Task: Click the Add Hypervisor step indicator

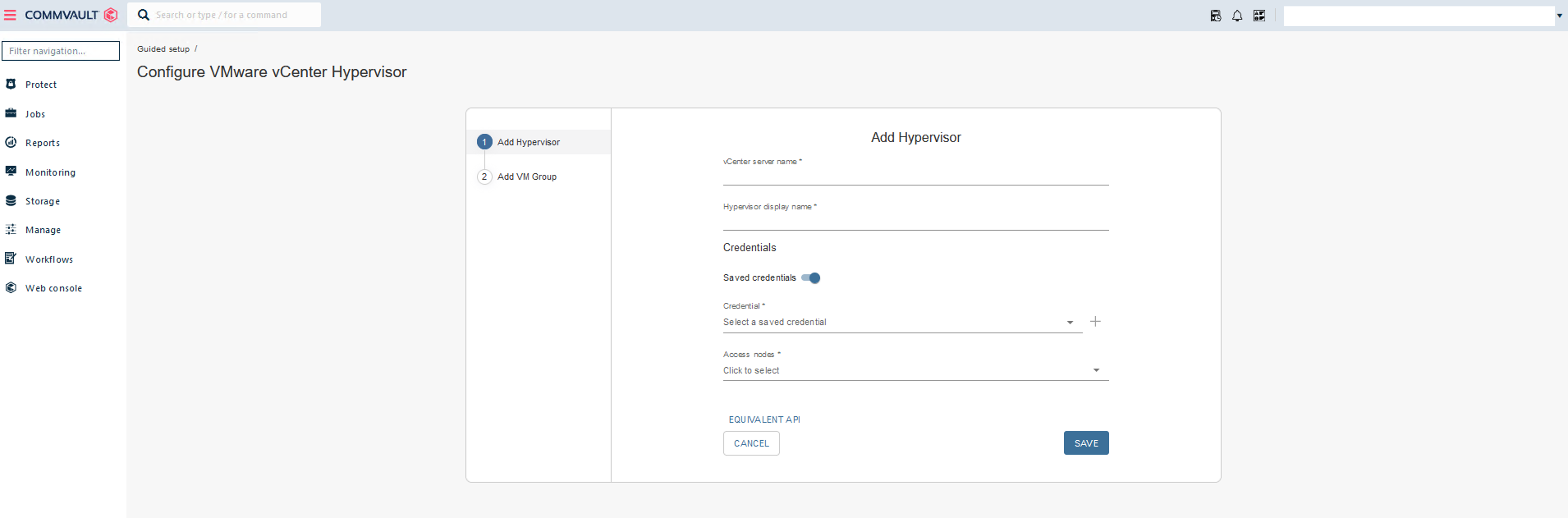Action: point(527,142)
